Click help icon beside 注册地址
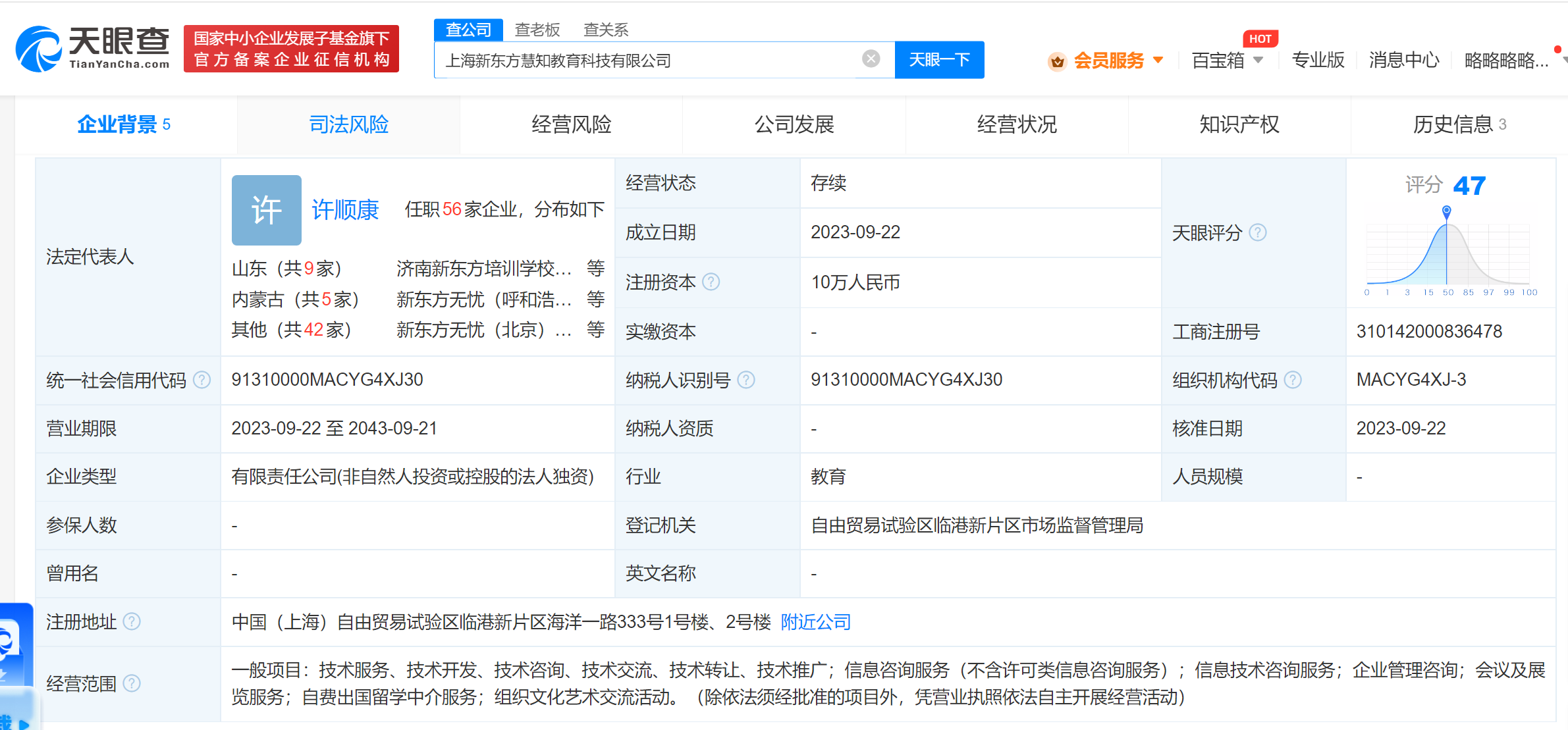This screenshot has height=730, width=1568. pyautogui.click(x=132, y=621)
